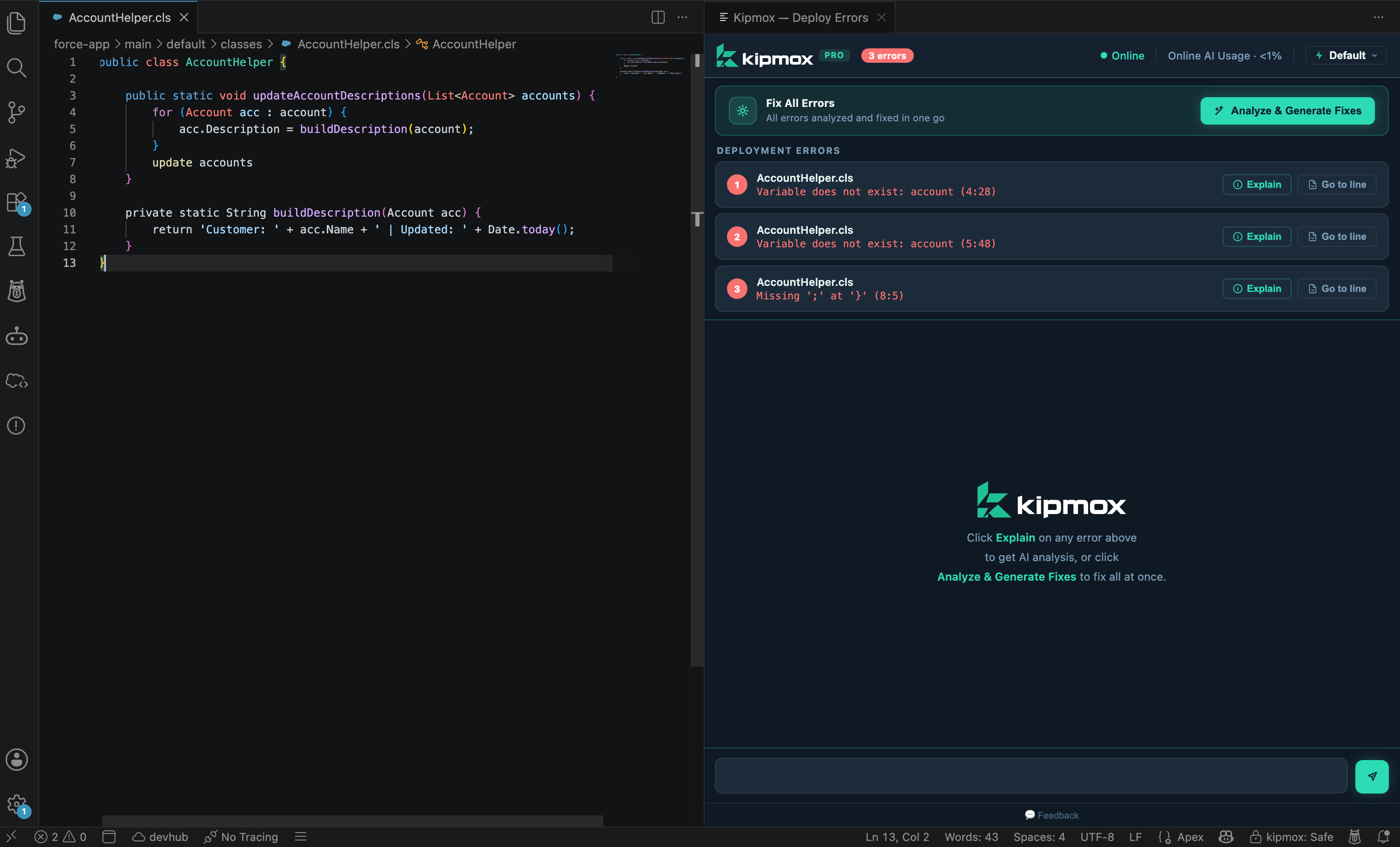Go to line for error 1 (4:28)

tap(1337, 185)
